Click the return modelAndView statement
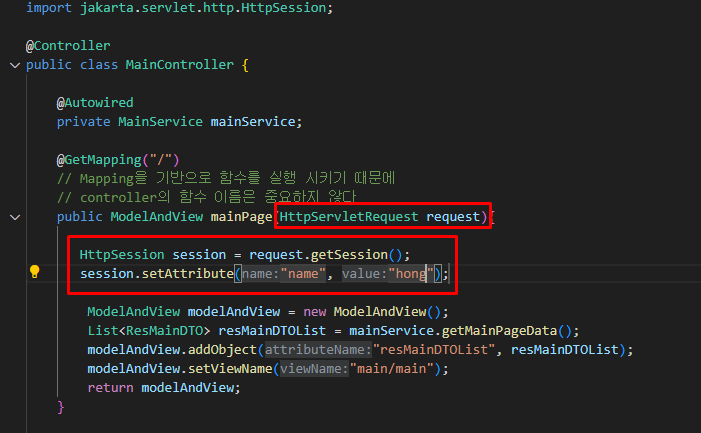Image resolution: width=701 pixels, height=433 pixels. (164, 387)
